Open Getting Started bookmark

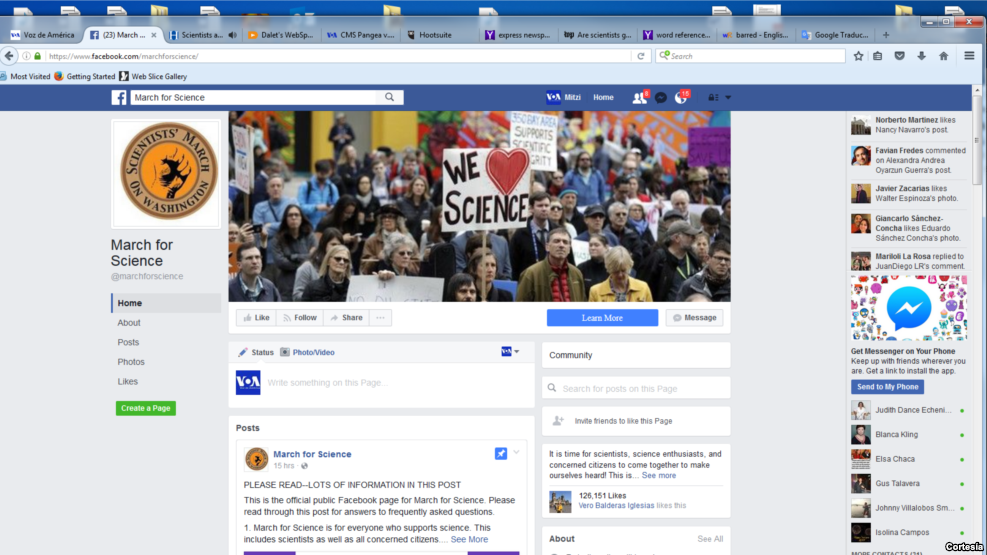pos(85,77)
